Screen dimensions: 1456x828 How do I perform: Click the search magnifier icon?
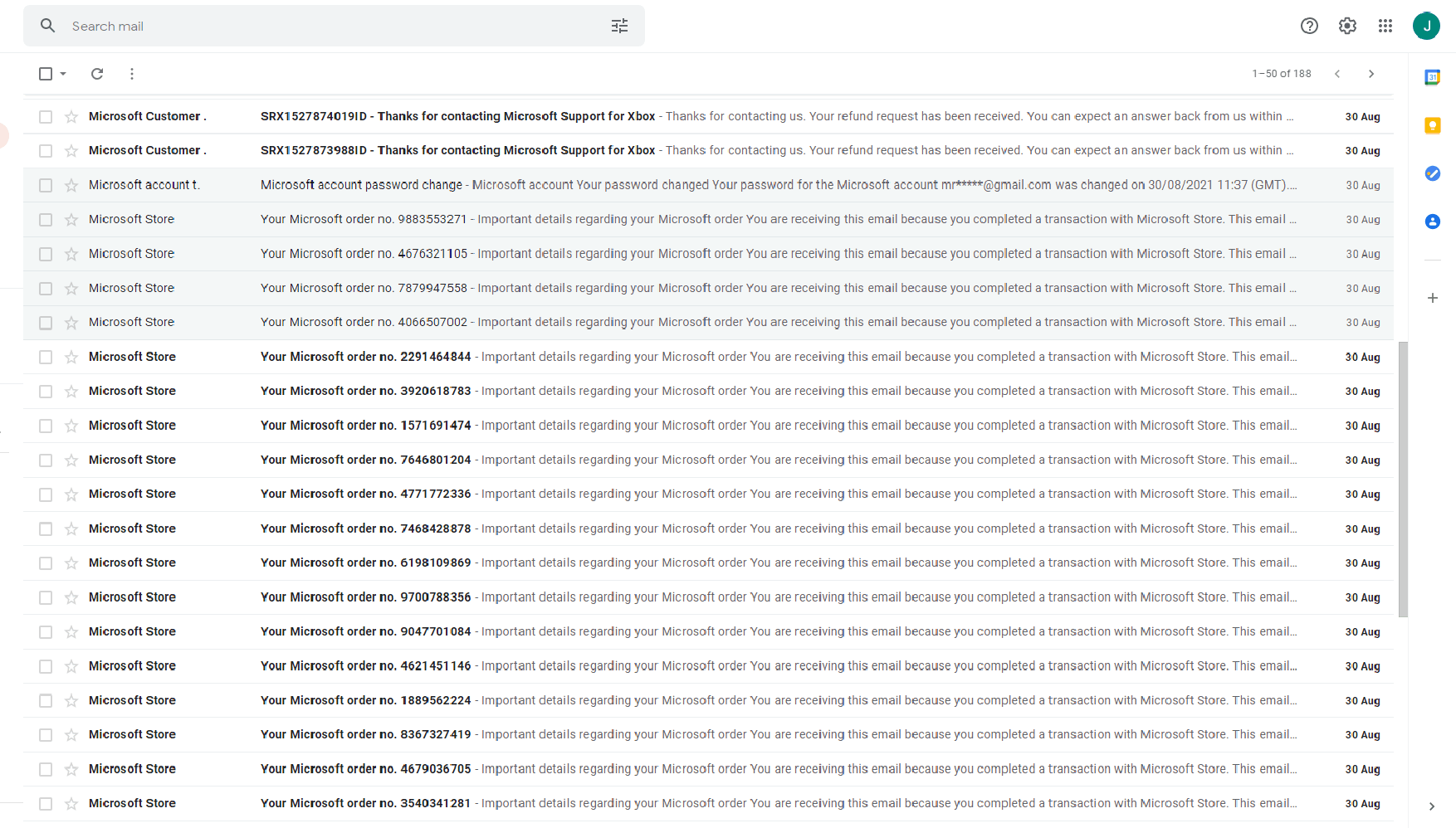click(x=48, y=26)
